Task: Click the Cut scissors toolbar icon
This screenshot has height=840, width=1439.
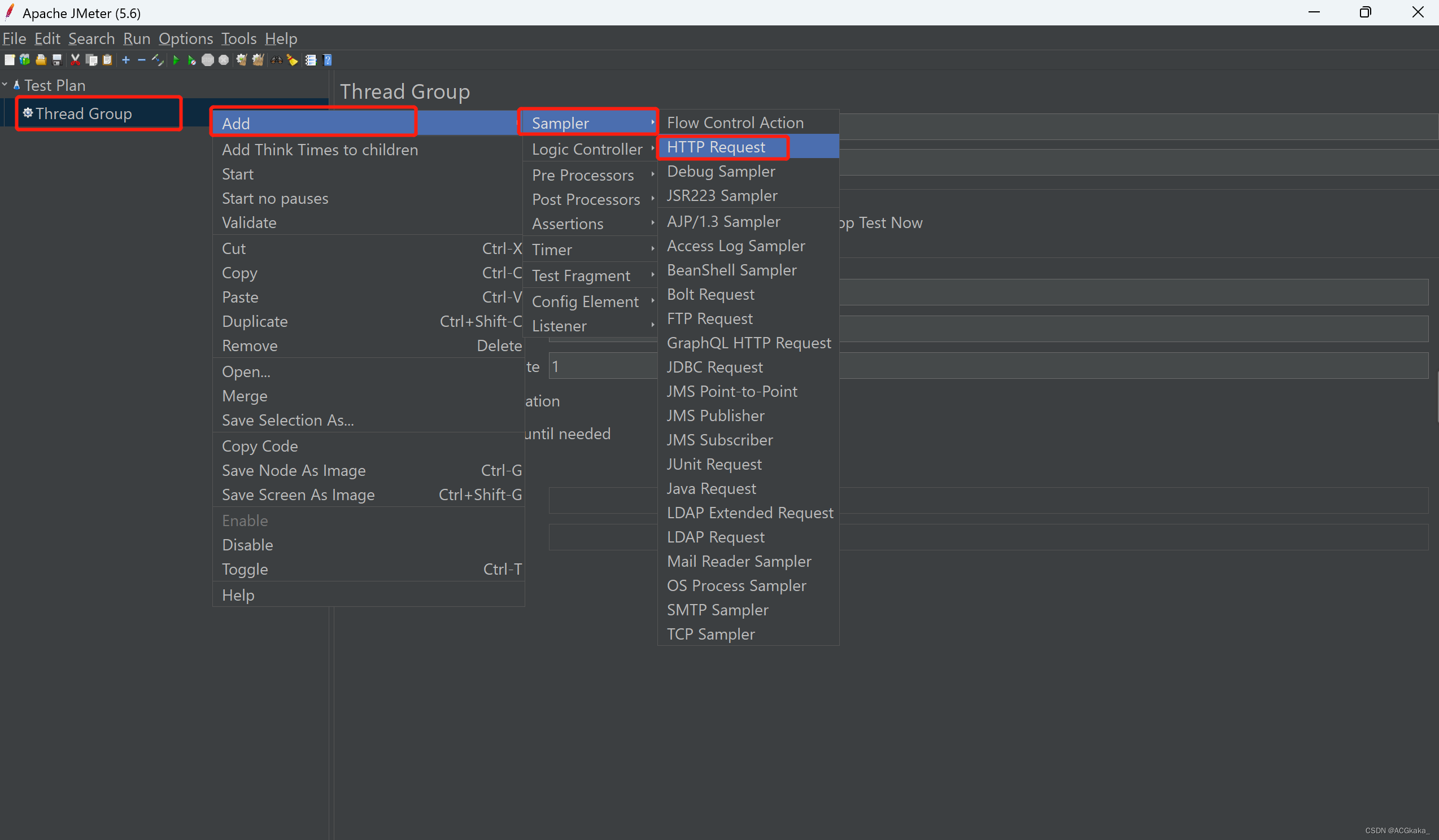Action: click(75, 60)
